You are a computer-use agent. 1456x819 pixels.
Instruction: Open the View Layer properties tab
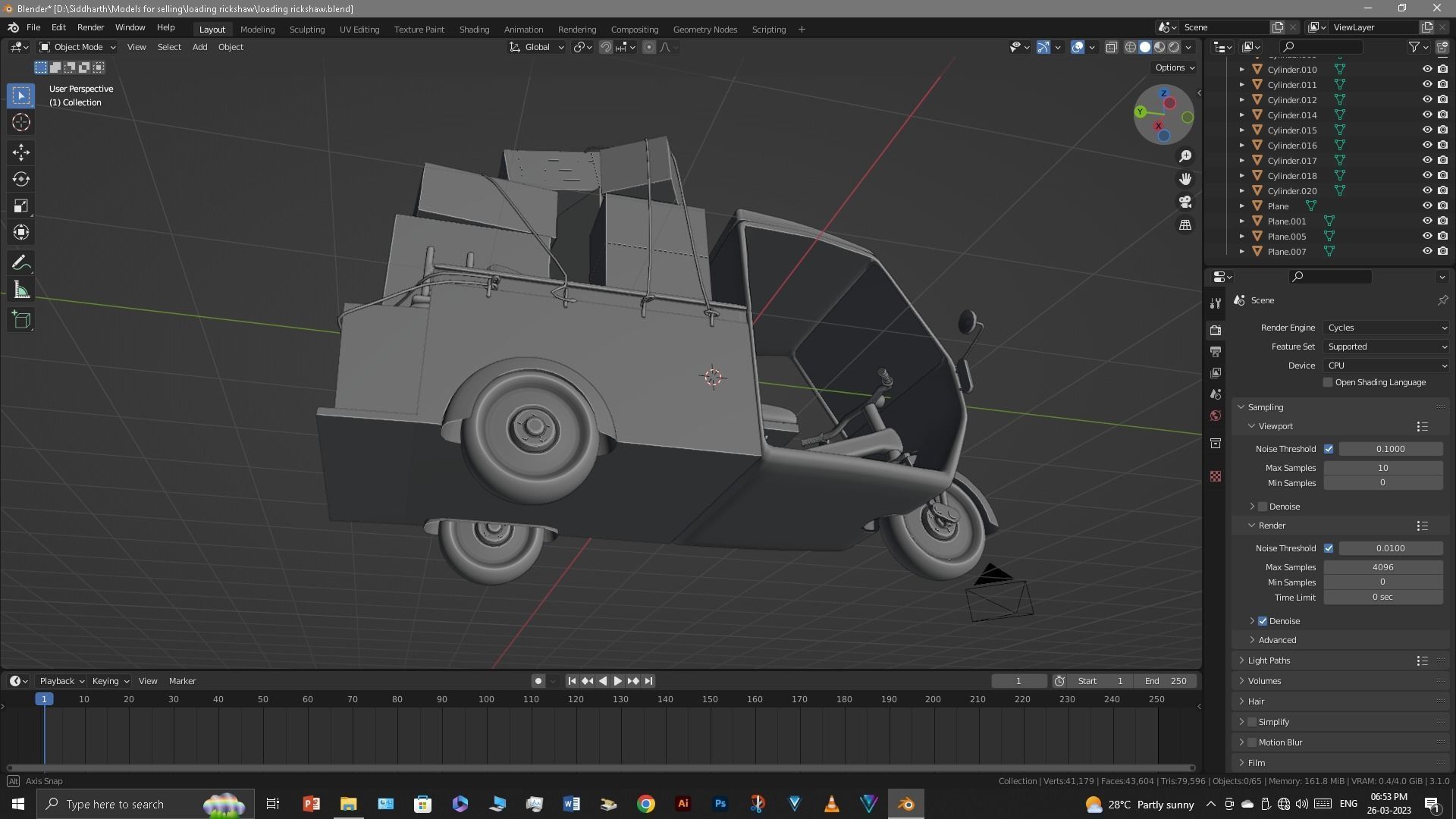[1216, 373]
